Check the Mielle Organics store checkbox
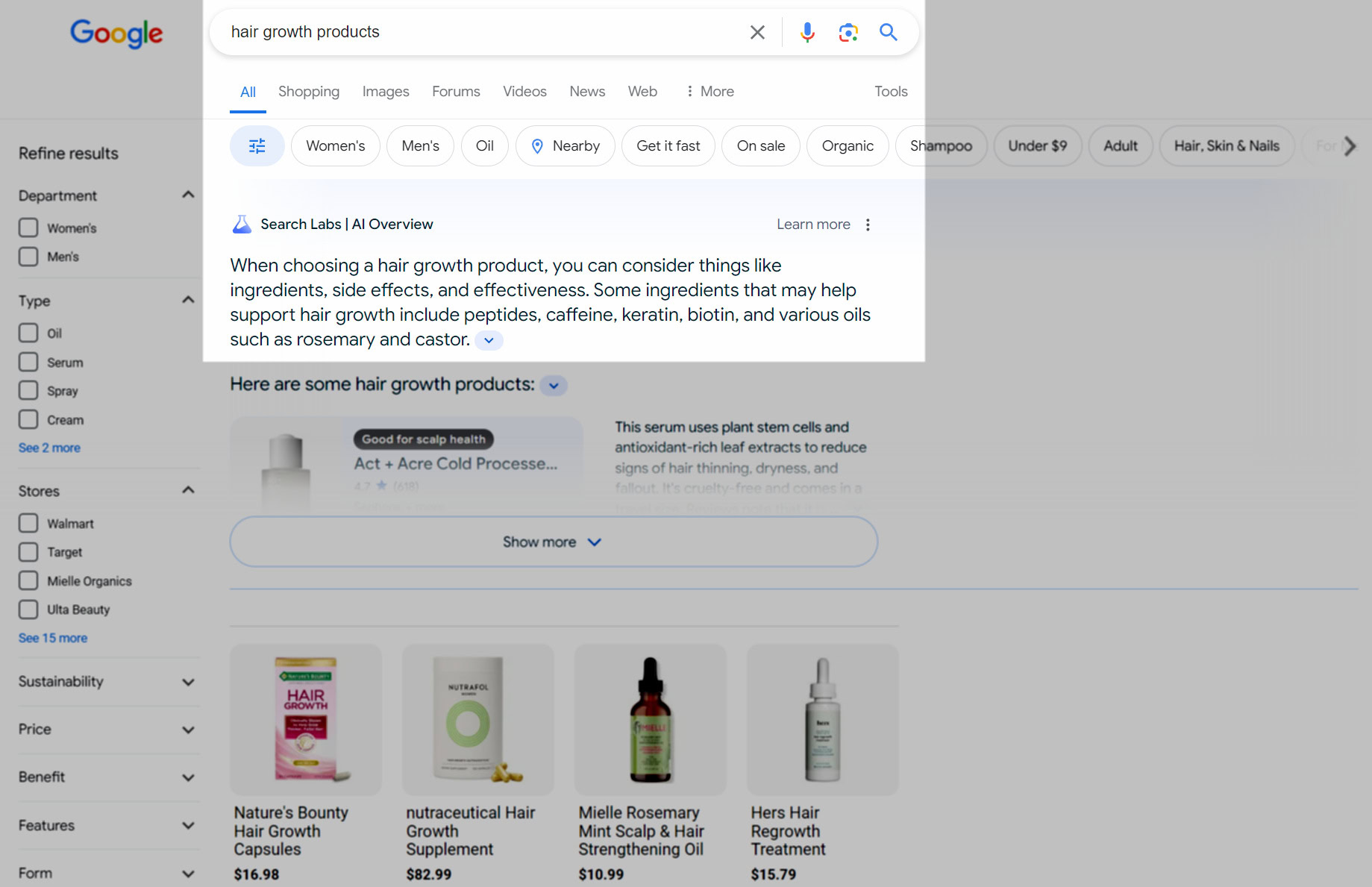 pyautogui.click(x=28, y=580)
